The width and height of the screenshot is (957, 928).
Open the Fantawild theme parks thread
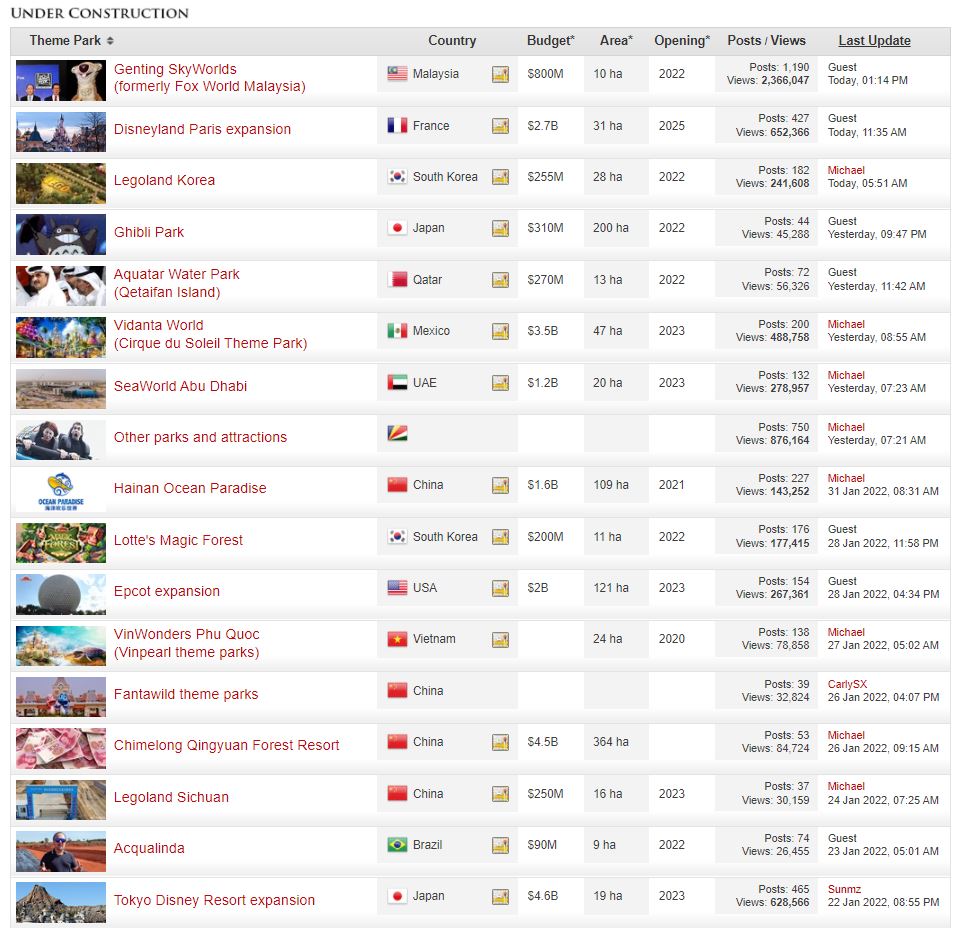[186, 694]
